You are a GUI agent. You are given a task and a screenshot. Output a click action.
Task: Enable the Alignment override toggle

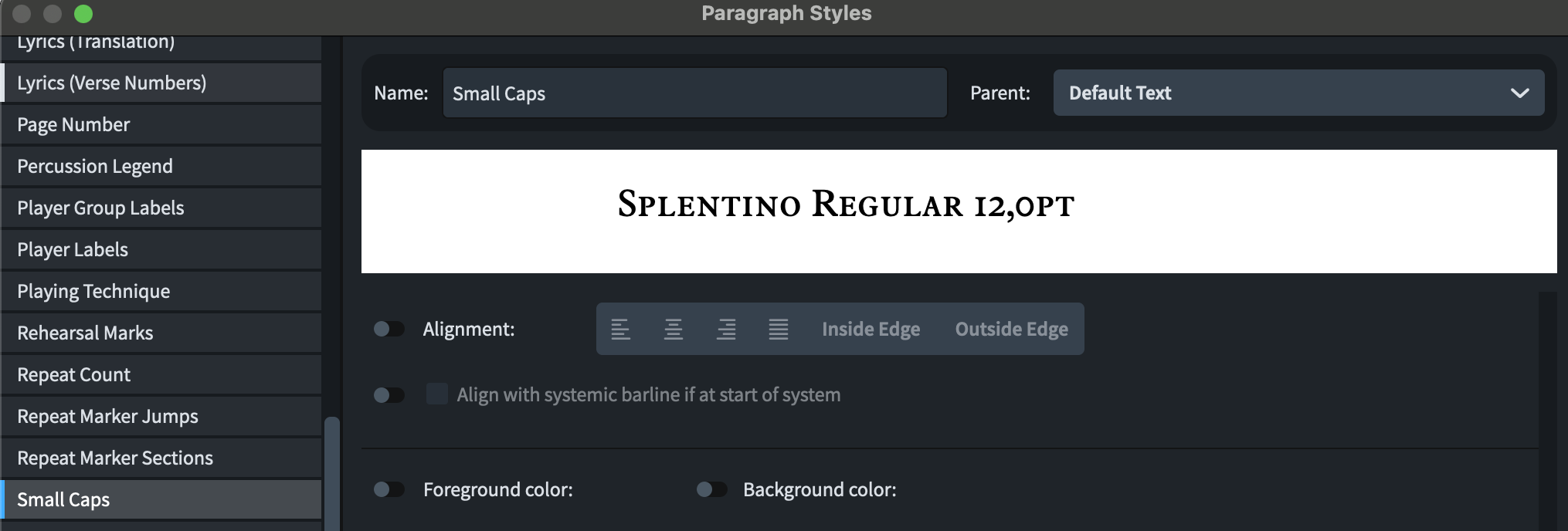tap(389, 330)
